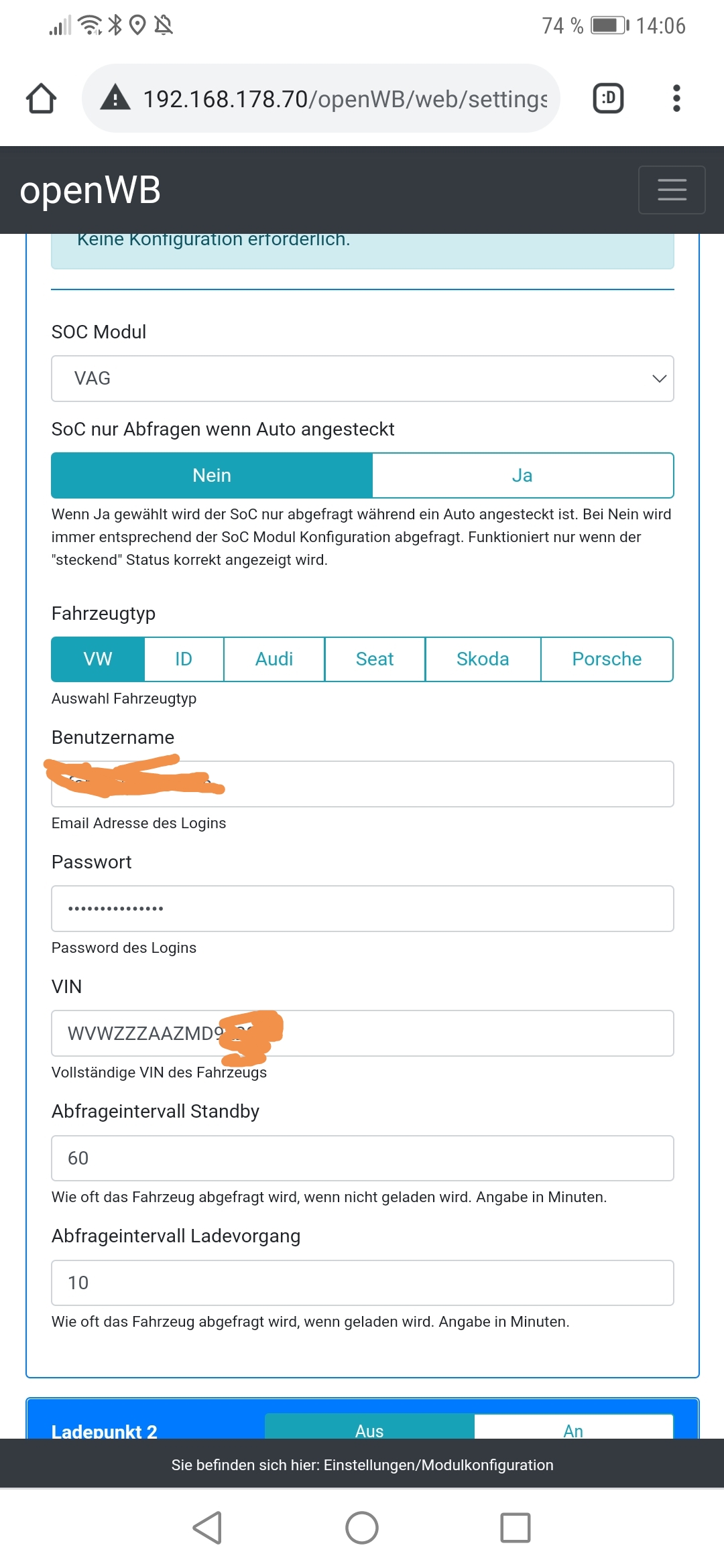Focus the Passwort input field
The image size is (724, 1568).
click(362, 909)
